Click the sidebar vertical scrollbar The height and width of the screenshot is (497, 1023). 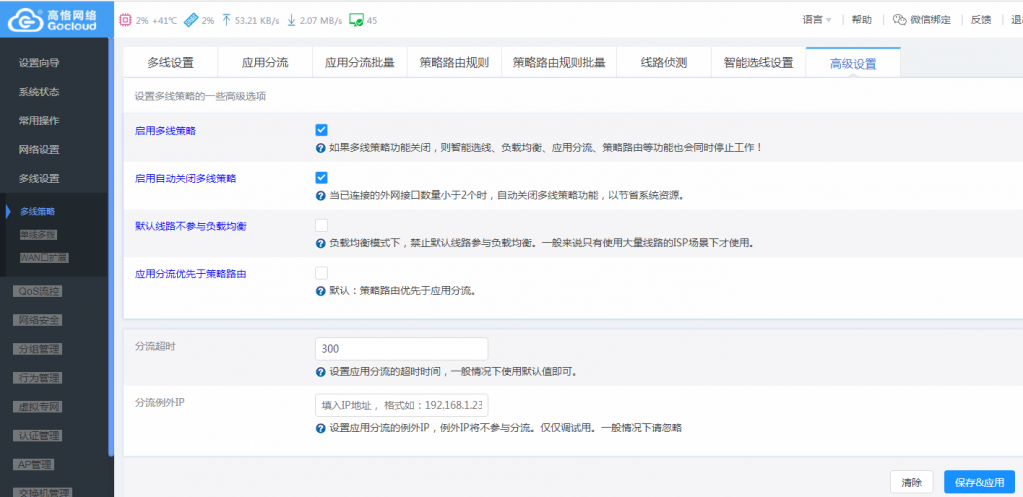[x=112, y=248]
